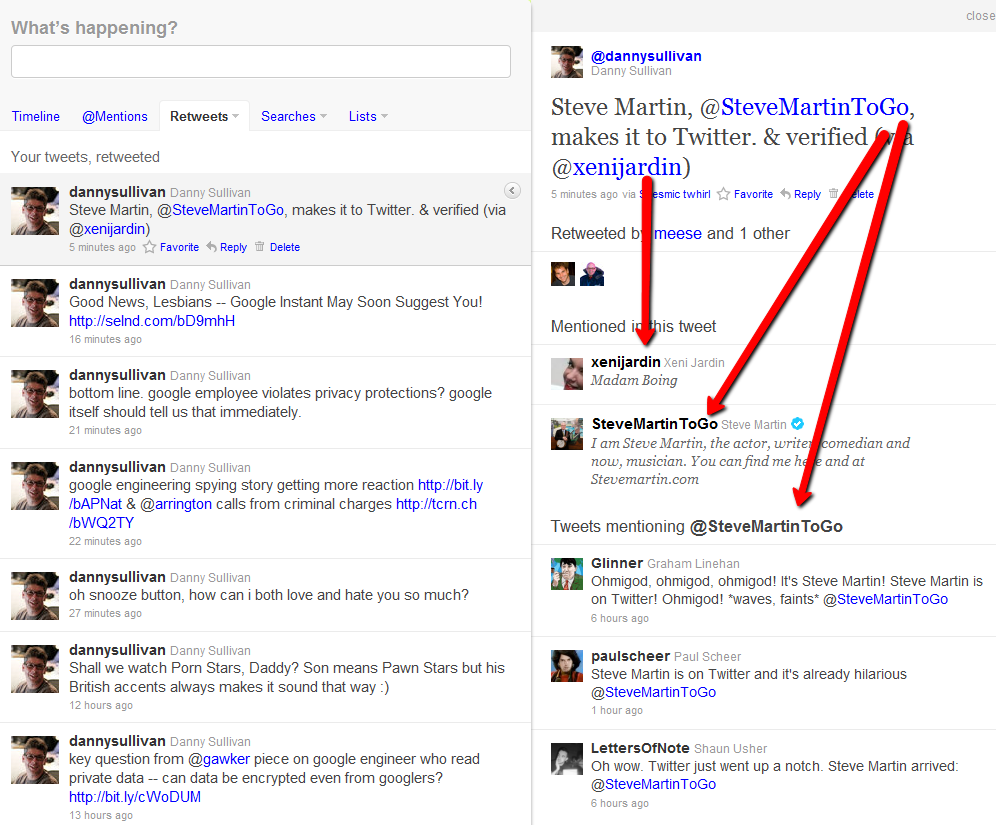Toggle the collapse chevron on the top retweet
This screenshot has height=825, width=996.
pyautogui.click(x=512, y=190)
